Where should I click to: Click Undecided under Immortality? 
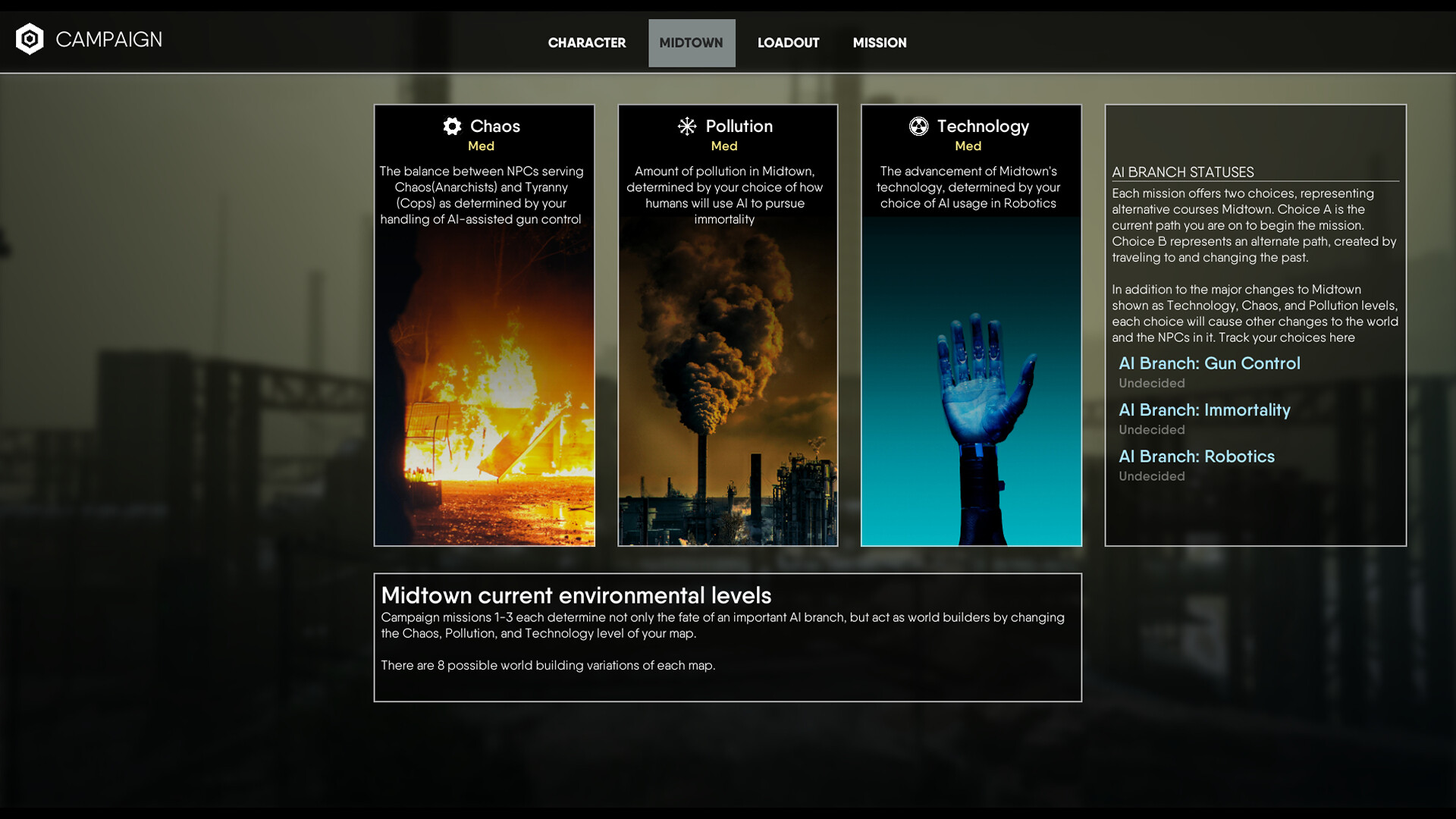pyautogui.click(x=1151, y=429)
